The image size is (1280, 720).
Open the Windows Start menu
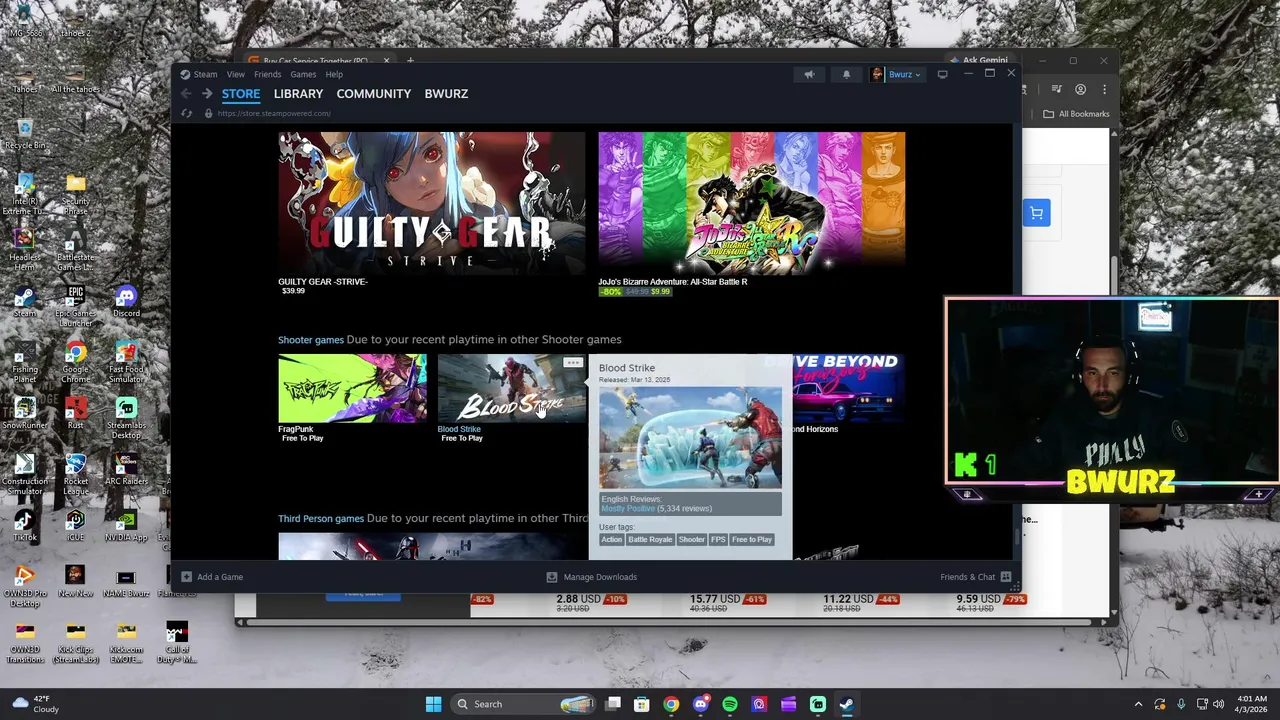click(x=433, y=704)
